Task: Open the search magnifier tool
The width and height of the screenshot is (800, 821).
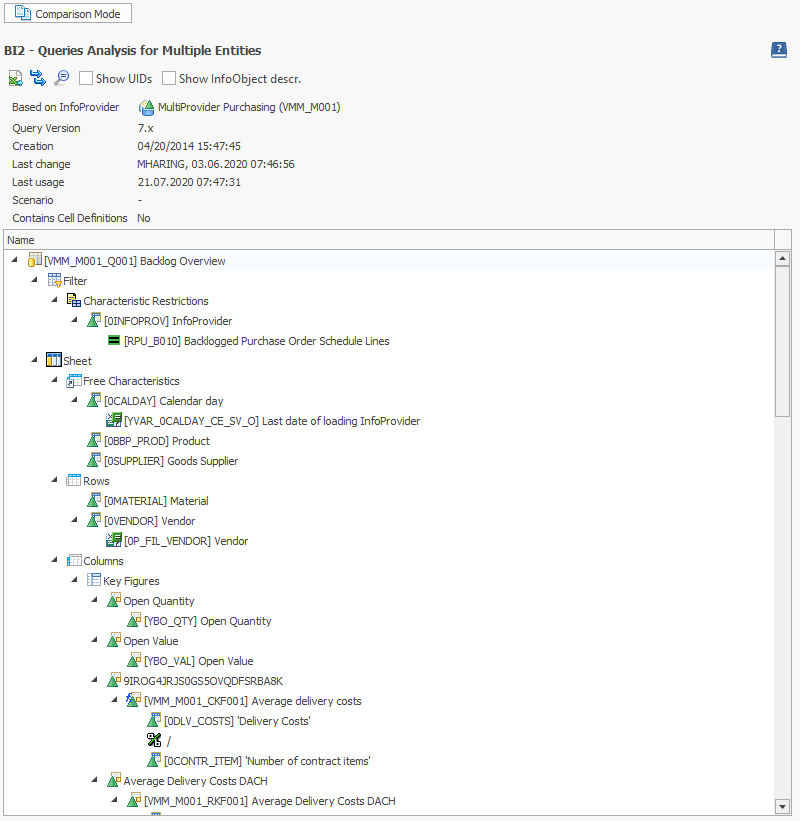Action: (x=61, y=77)
